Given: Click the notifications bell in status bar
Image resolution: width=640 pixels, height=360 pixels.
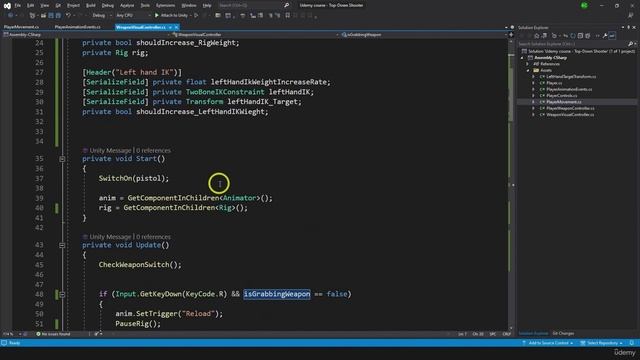Looking at the screenshot, I should [x=632, y=343].
